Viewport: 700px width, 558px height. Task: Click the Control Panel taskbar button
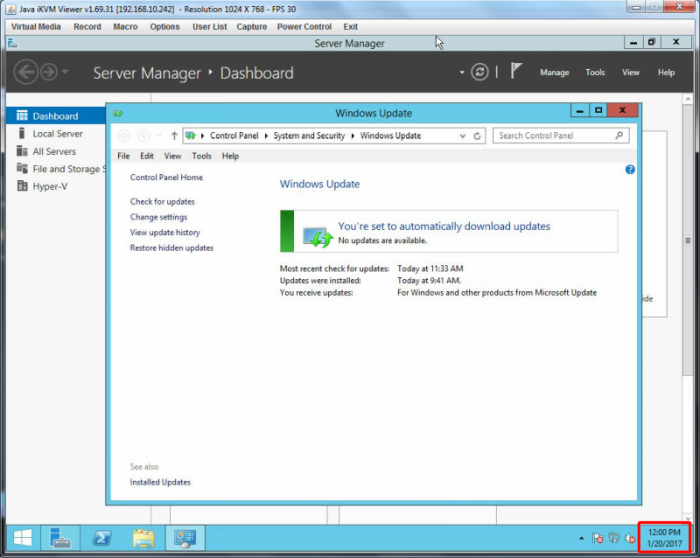[185, 538]
